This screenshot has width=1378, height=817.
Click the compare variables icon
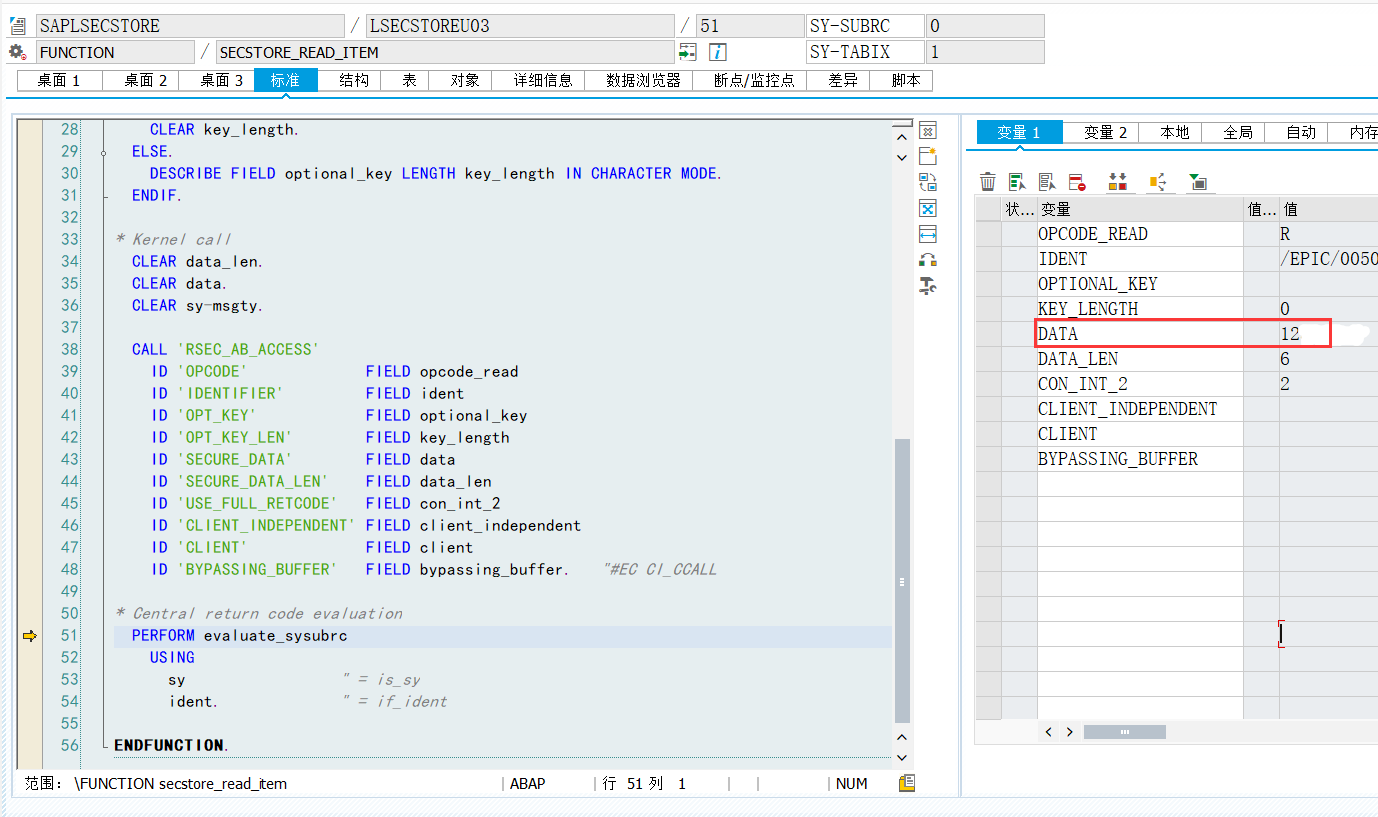[1118, 182]
